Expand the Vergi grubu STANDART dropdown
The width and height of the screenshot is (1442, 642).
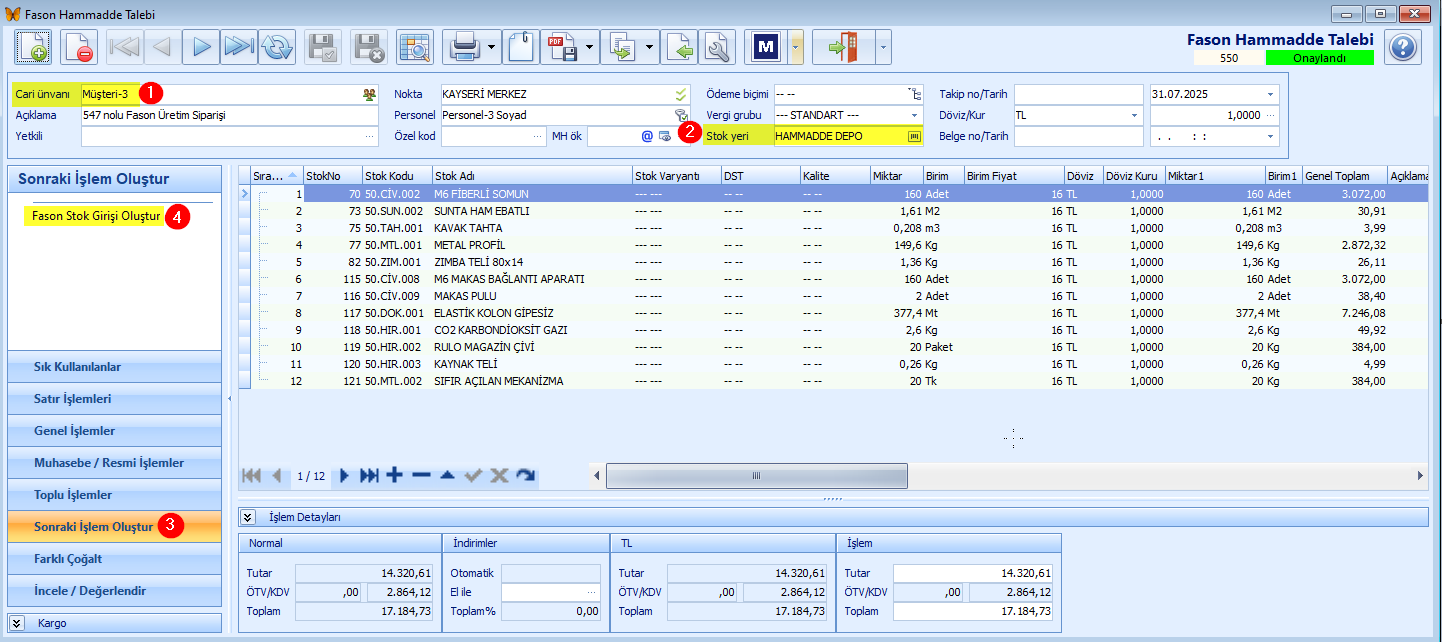coord(914,115)
